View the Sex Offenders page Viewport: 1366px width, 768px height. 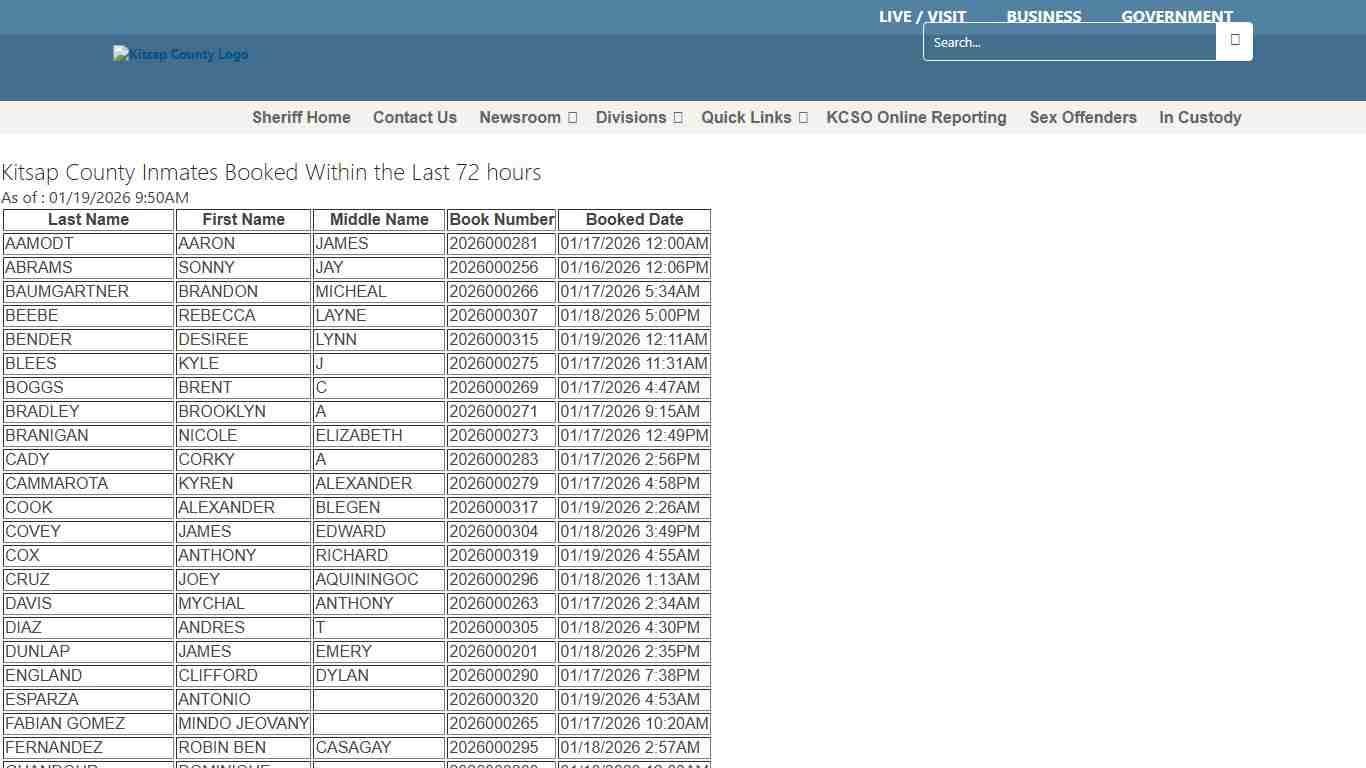pos(1083,117)
